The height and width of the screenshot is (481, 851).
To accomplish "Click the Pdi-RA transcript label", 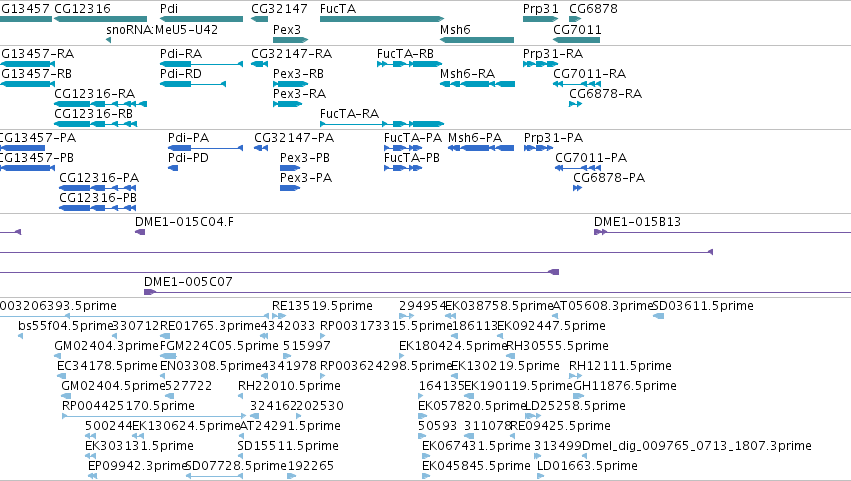I will (x=181, y=54).
